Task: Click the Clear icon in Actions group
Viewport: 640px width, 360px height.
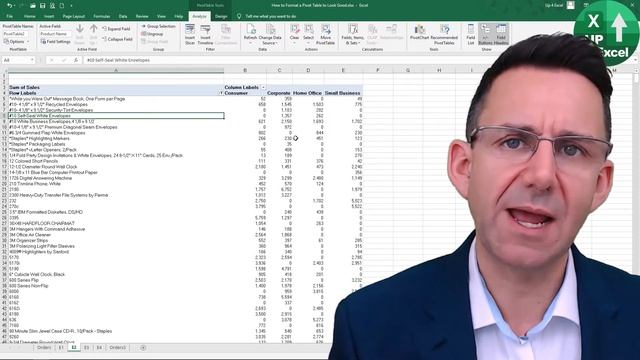Action: [294, 35]
